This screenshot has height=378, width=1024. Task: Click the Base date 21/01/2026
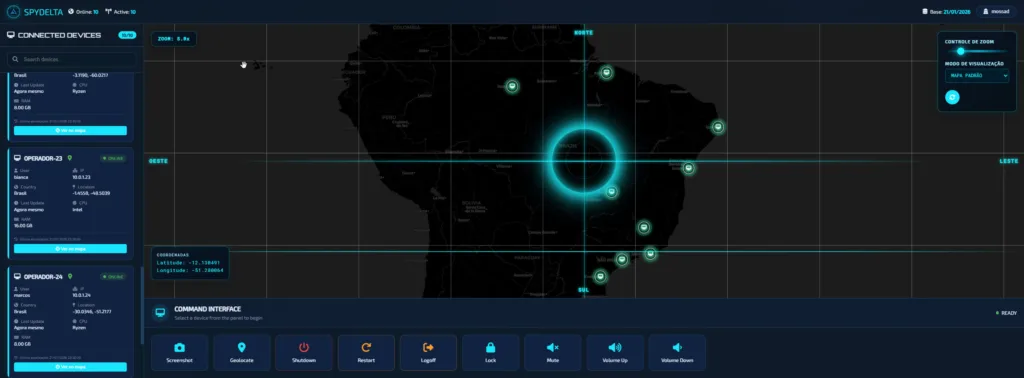click(x=956, y=11)
